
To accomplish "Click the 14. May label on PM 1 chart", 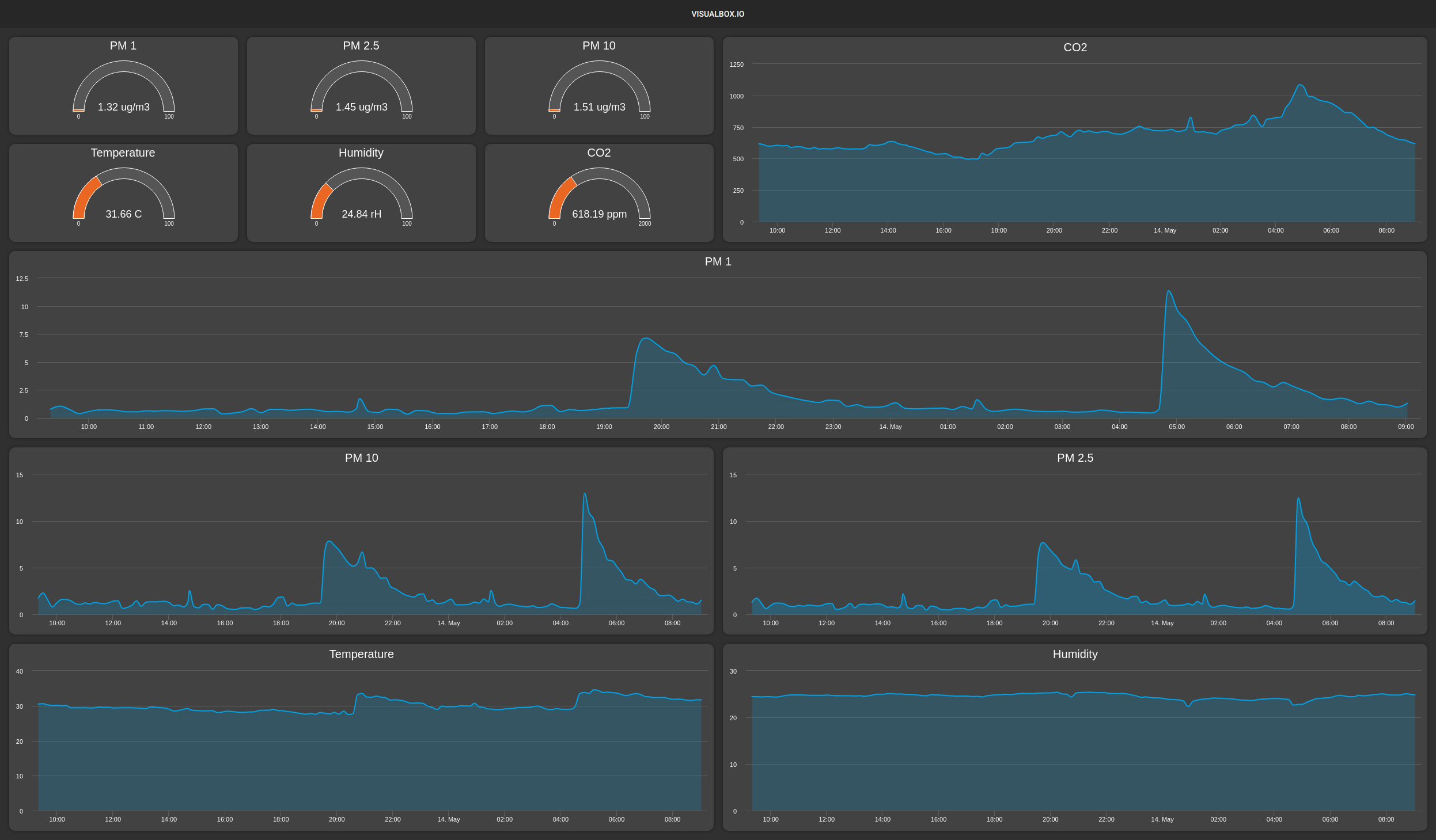I will [891, 427].
